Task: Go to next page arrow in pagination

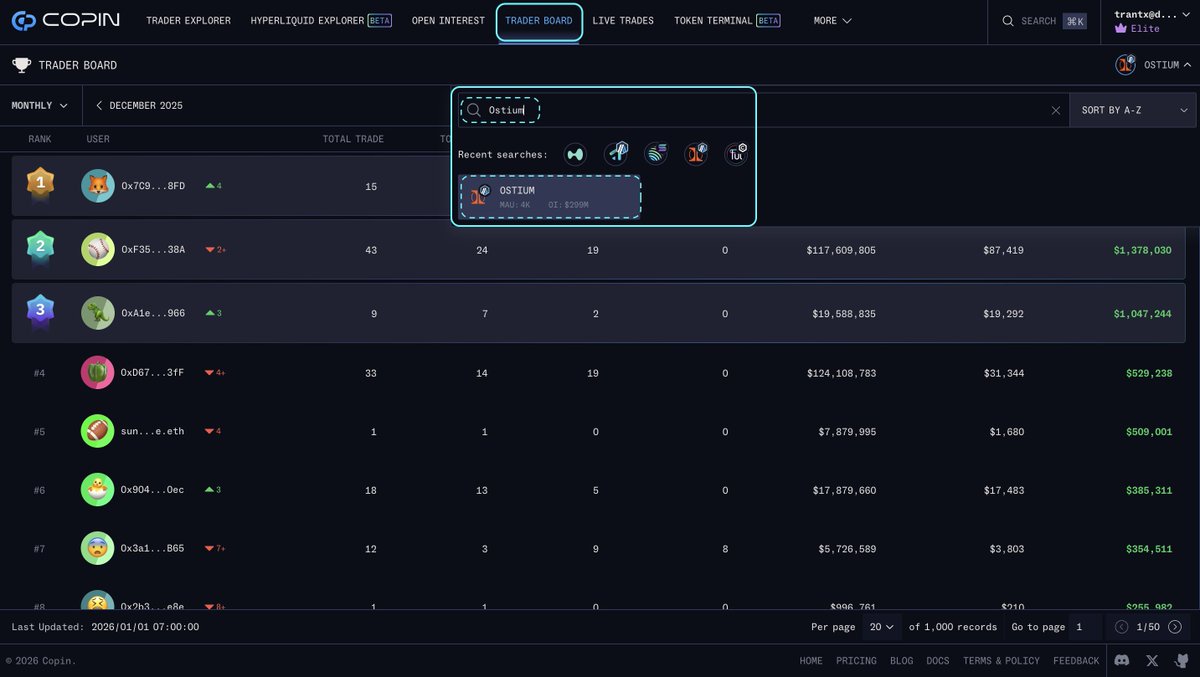Action: [1175, 627]
